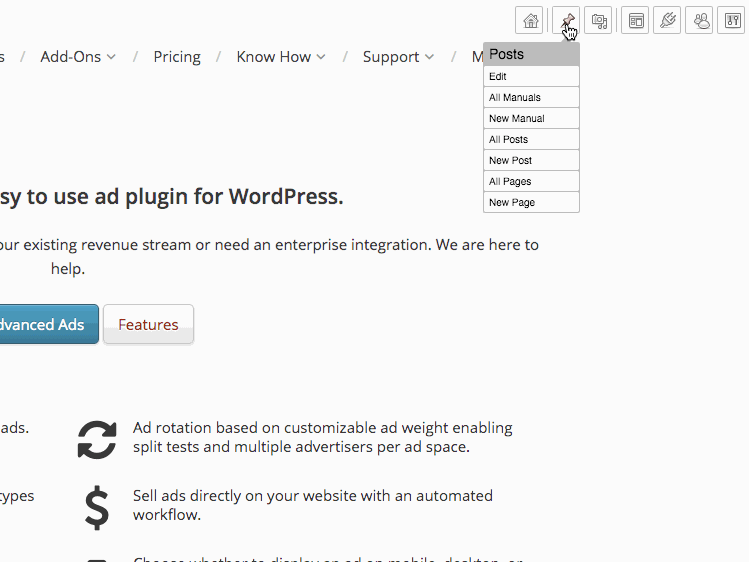Click the dollar sign icon

coord(97,508)
